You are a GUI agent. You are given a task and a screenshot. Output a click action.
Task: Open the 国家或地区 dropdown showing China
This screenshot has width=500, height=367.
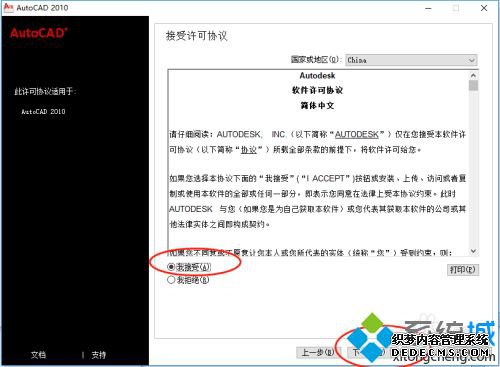pos(411,60)
